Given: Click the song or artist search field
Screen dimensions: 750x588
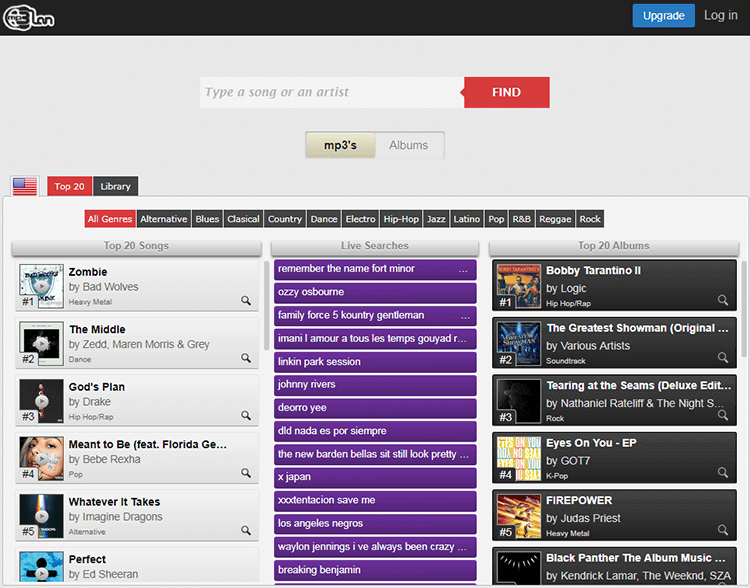Looking at the screenshot, I should 332,92.
